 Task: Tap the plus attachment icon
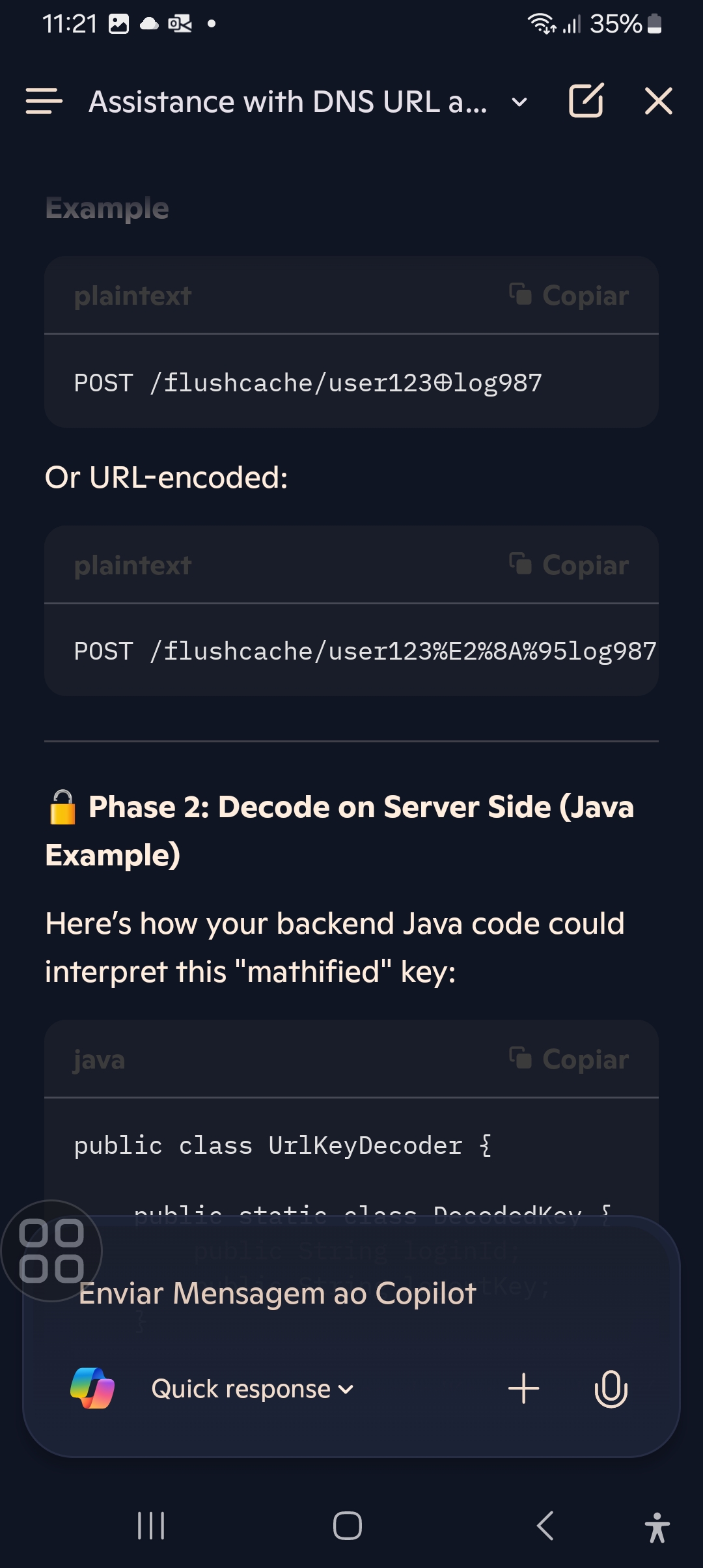point(523,1388)
